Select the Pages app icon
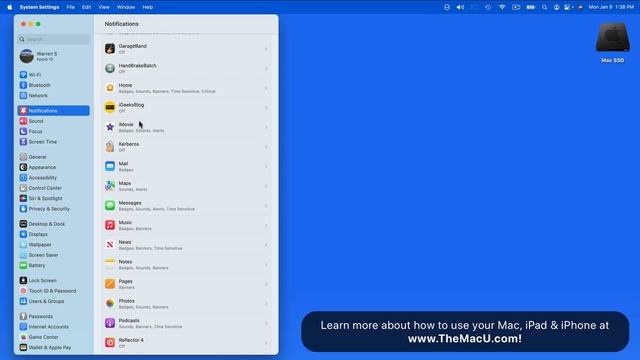Viewport: 640px width, 360px height. tap(110, 284)
